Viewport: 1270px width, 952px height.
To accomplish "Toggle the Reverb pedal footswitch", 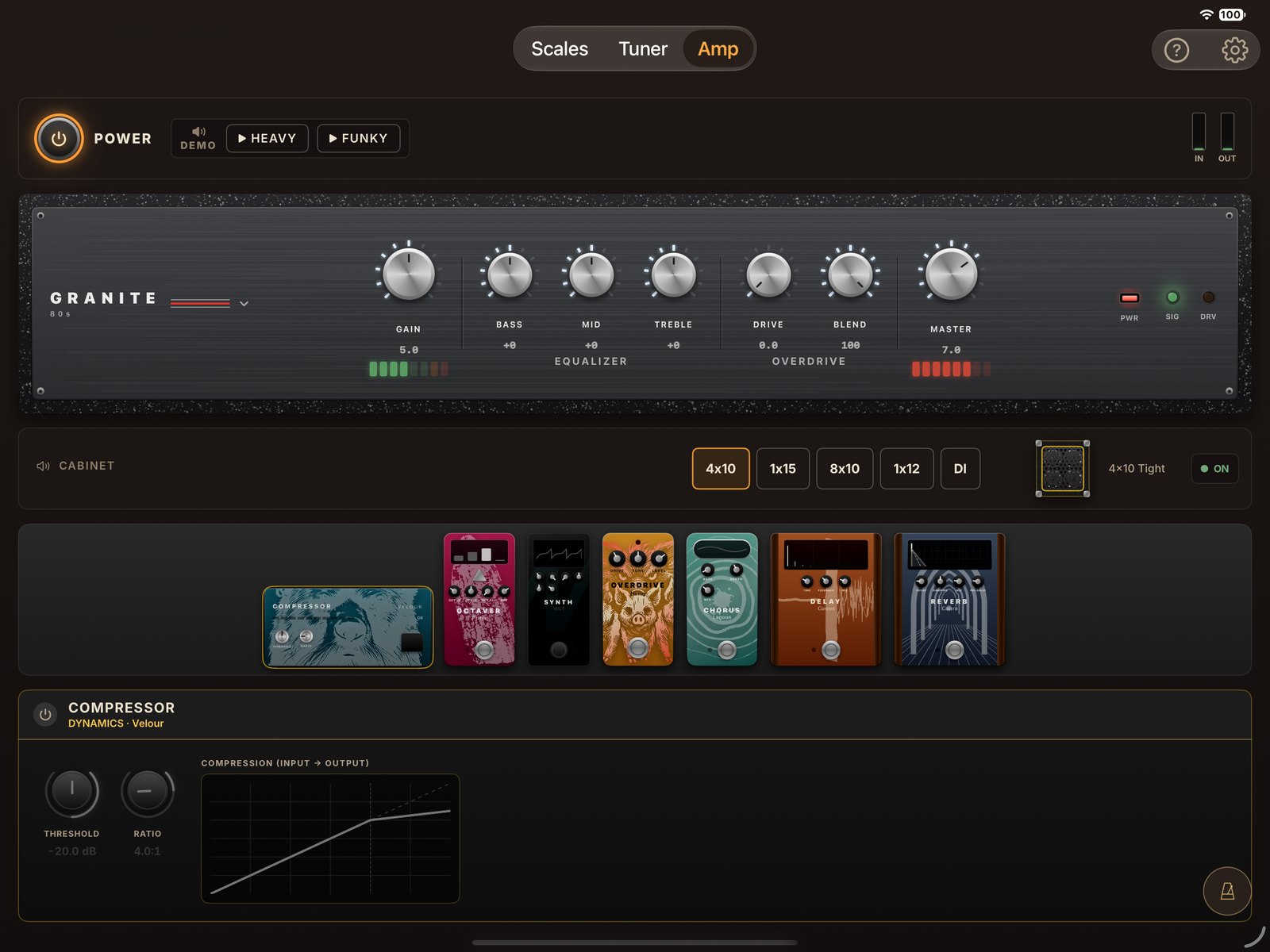I will click(x=954, y=651).
